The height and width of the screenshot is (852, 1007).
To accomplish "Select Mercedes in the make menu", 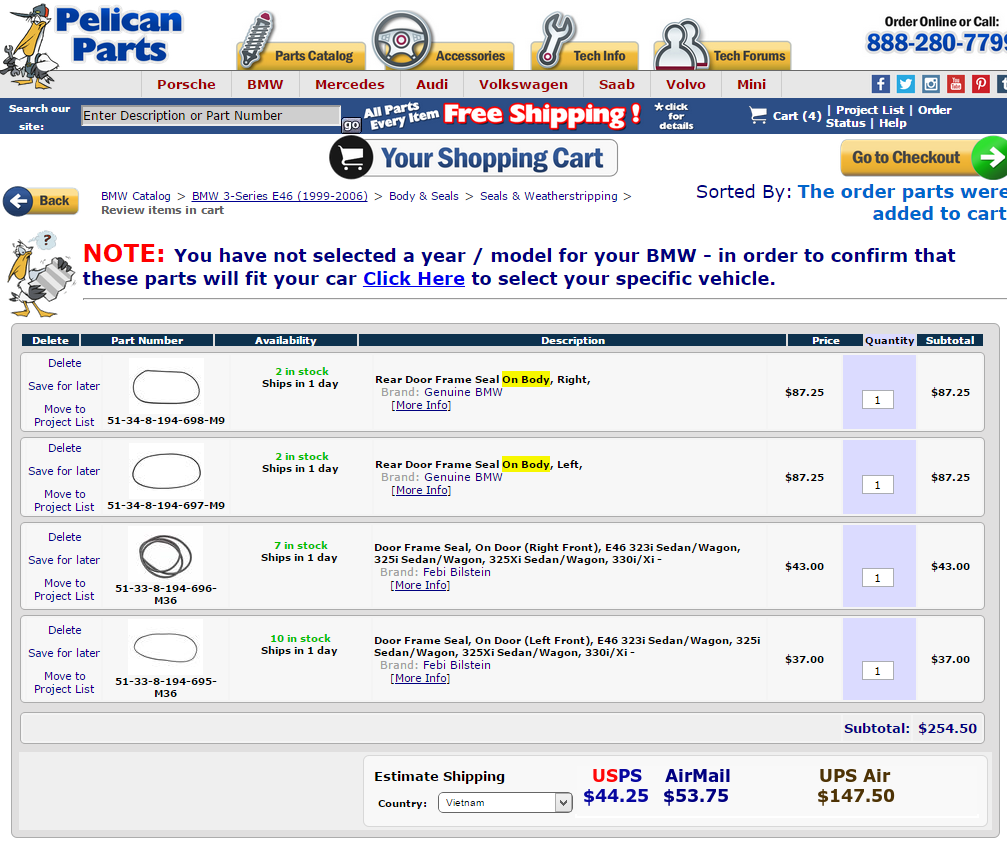I will (x=350, y=84).
